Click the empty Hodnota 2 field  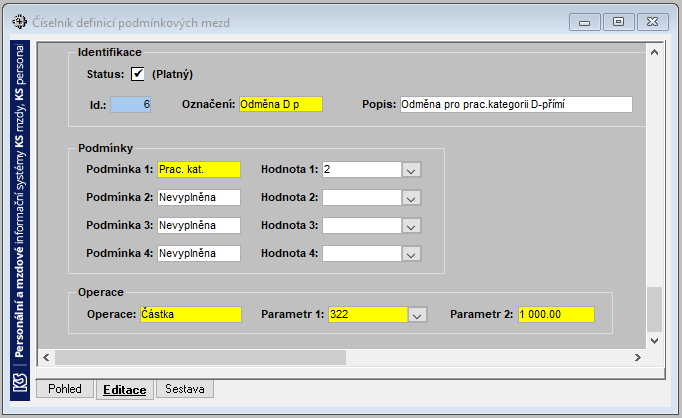pos(362,197)
